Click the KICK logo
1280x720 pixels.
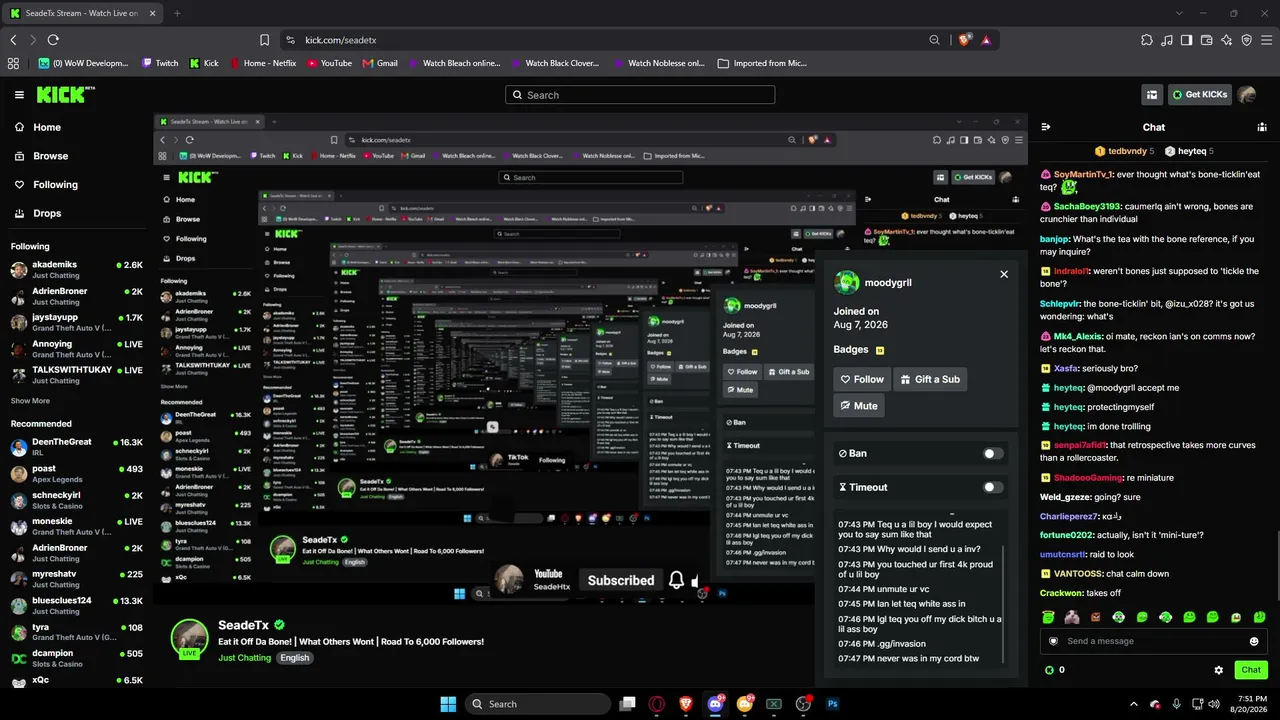coord(65,95)
